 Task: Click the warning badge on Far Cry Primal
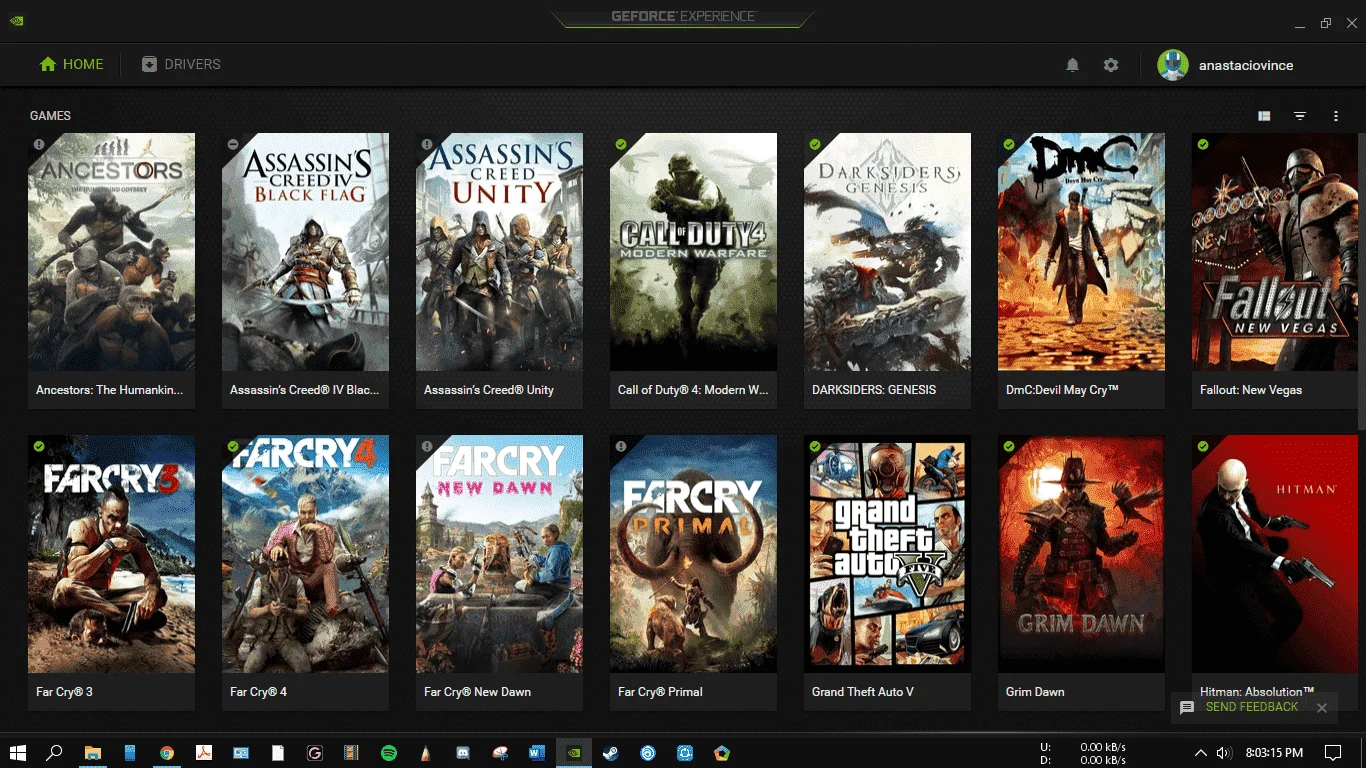pos(621,446)
